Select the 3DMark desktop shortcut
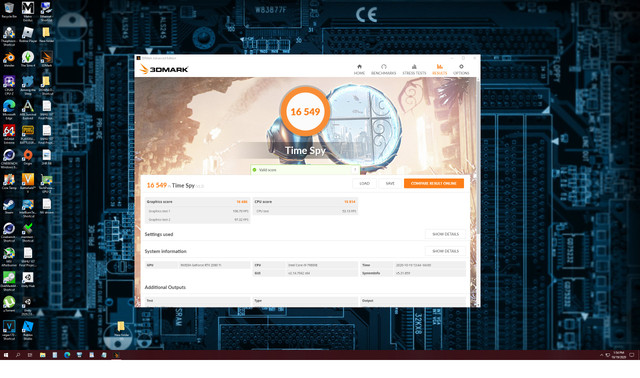 tap(47, 59)
